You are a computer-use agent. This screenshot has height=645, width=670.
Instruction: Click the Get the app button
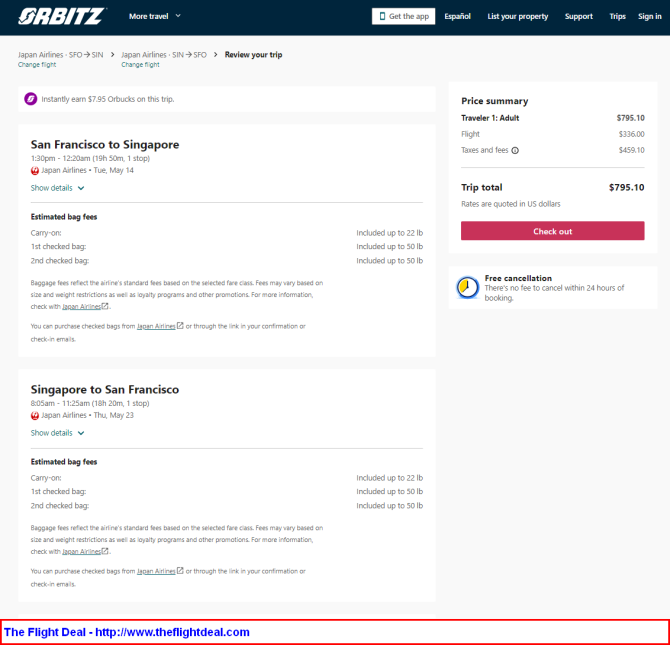click(x=403, y=16)
